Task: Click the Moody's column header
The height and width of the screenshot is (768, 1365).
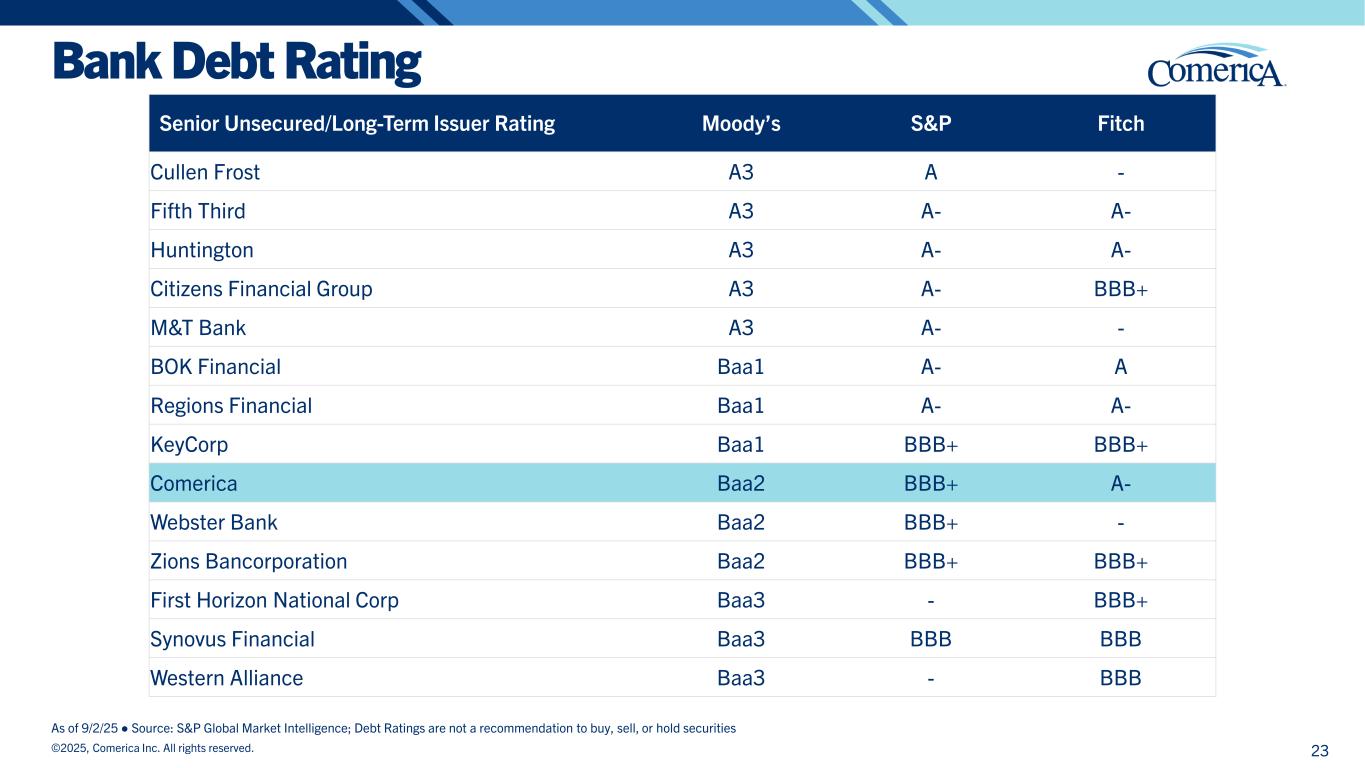Action: pyautogui.click(x=741, y=124)
